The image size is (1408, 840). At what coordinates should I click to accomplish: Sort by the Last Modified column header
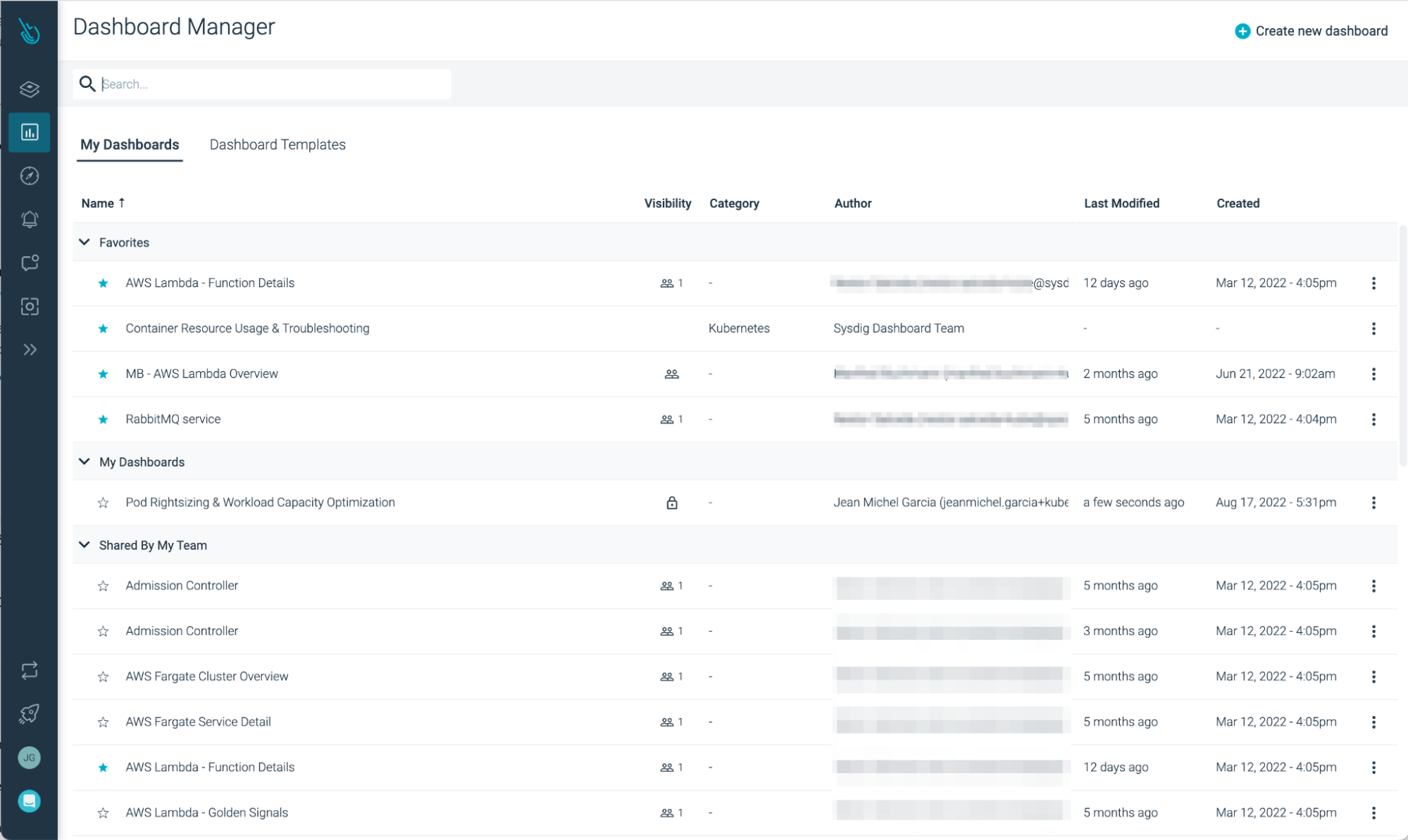(x=1121, y=203)
